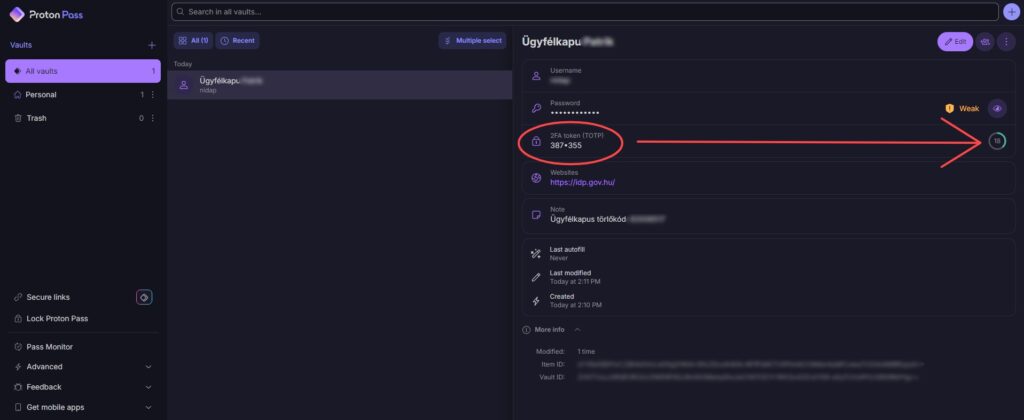
Task: Open Personal vault options three-dot menu
Action: point(152,94)
